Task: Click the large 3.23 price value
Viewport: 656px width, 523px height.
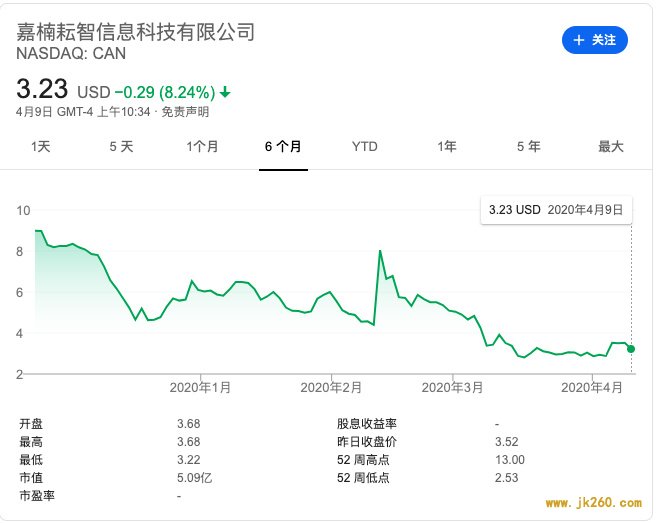Action: 42,89
